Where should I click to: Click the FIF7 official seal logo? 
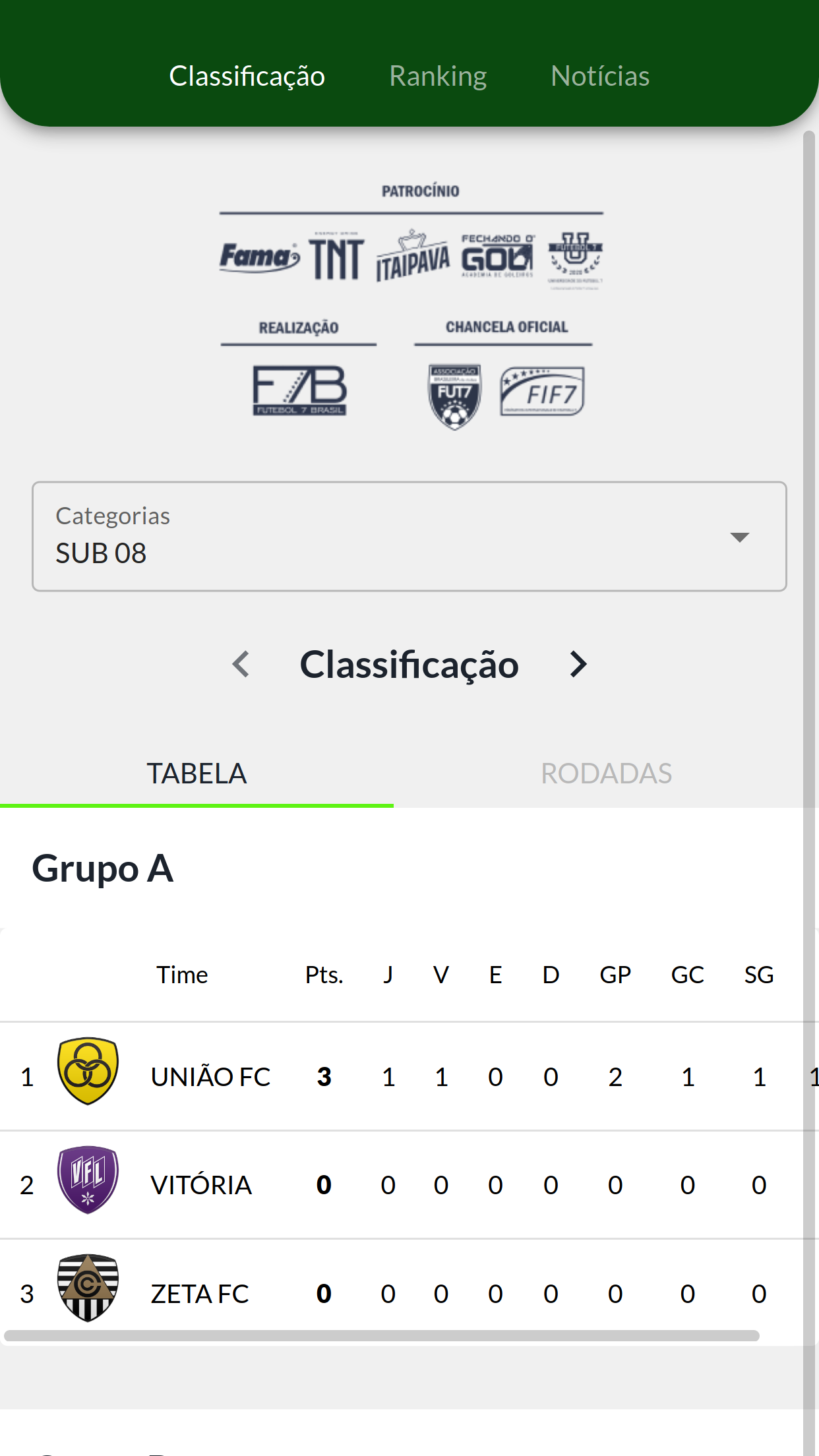(542, 392)
